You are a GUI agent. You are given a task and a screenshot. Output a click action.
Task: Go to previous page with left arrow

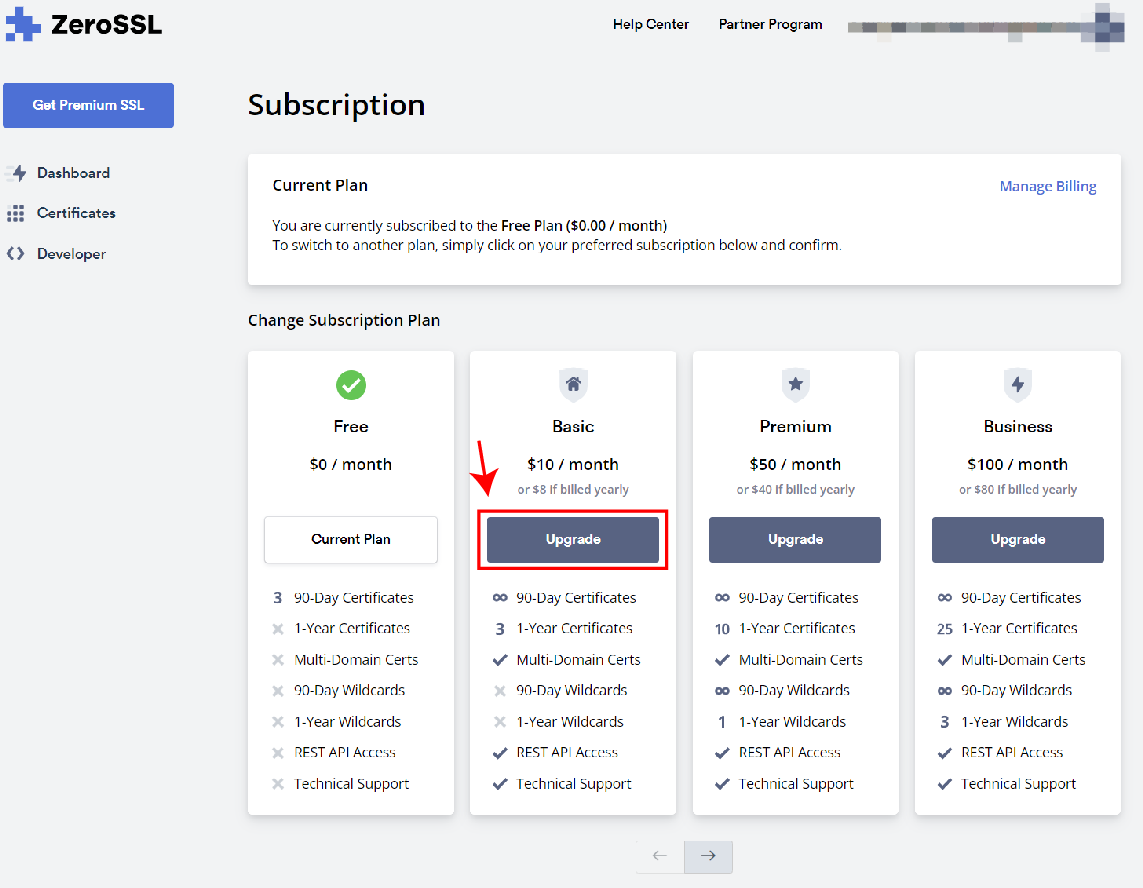tap(660, 856)
